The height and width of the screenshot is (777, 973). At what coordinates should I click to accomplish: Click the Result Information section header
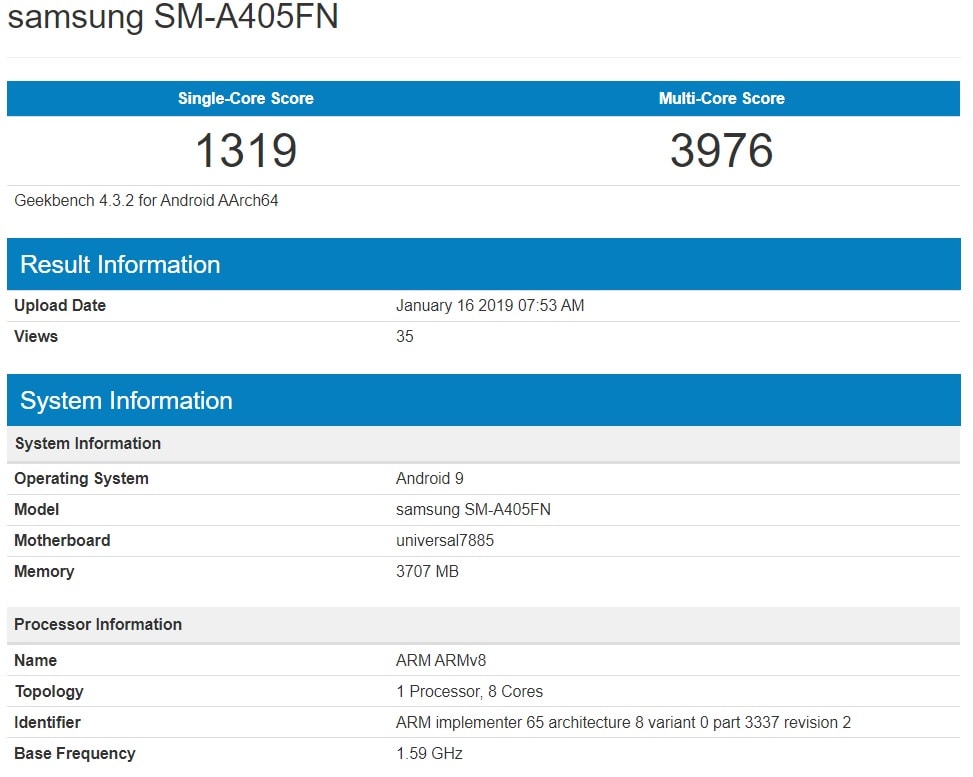click(483, 264)
